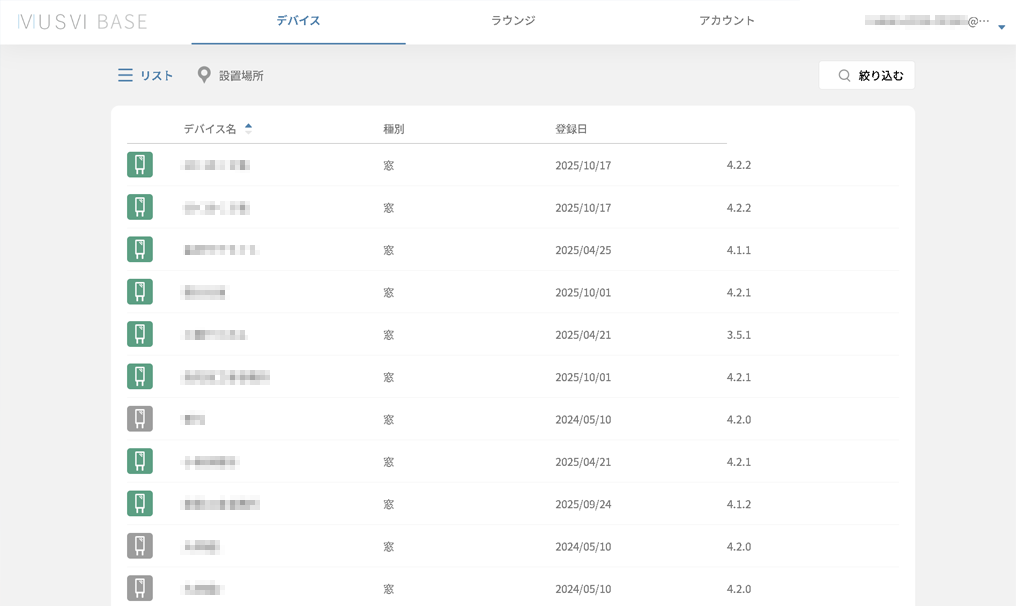Open the ラウンジ tab
The image size is (1016, 606).
(513, 21)
